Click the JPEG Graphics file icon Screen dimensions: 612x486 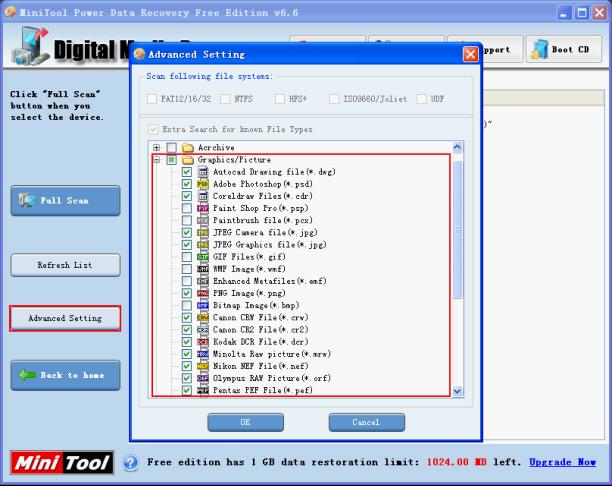203,245
